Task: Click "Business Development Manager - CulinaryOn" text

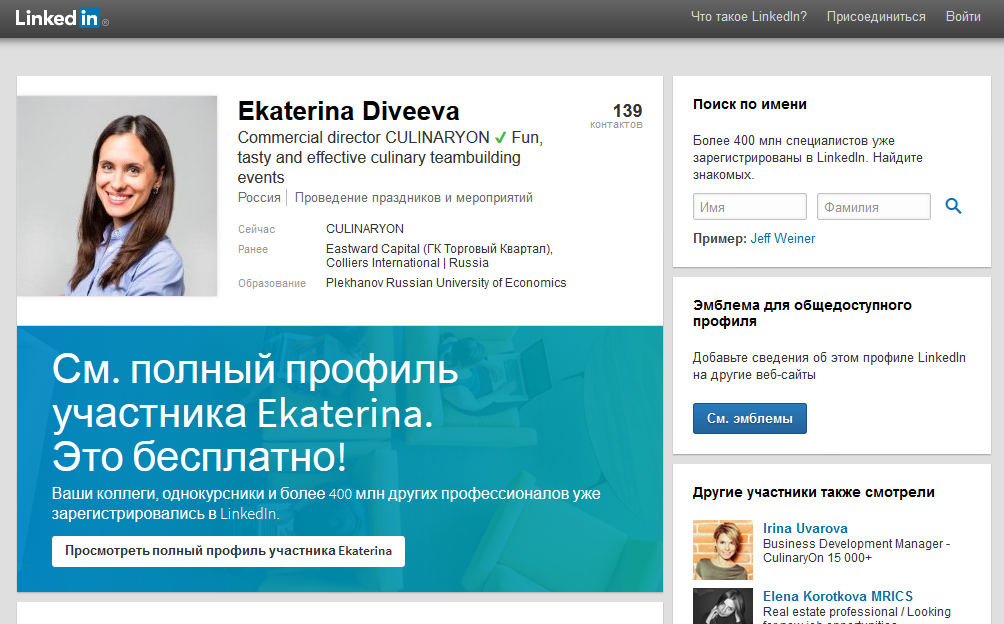Action: 856,550
